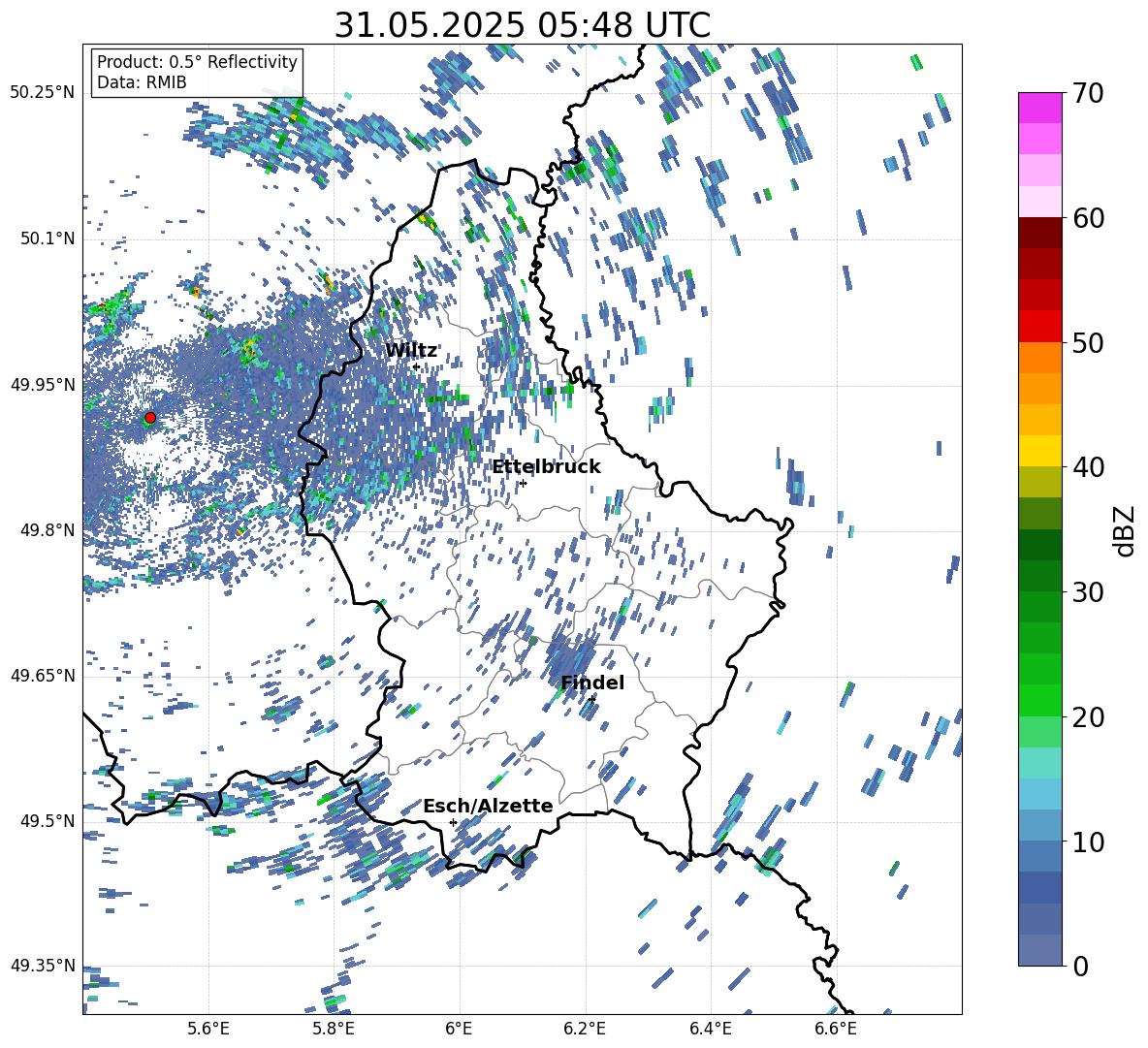Viewport: 1148px width, 1048px height.
Task: Click the cross marker below Wiltz label
Action: pos(416,366)
